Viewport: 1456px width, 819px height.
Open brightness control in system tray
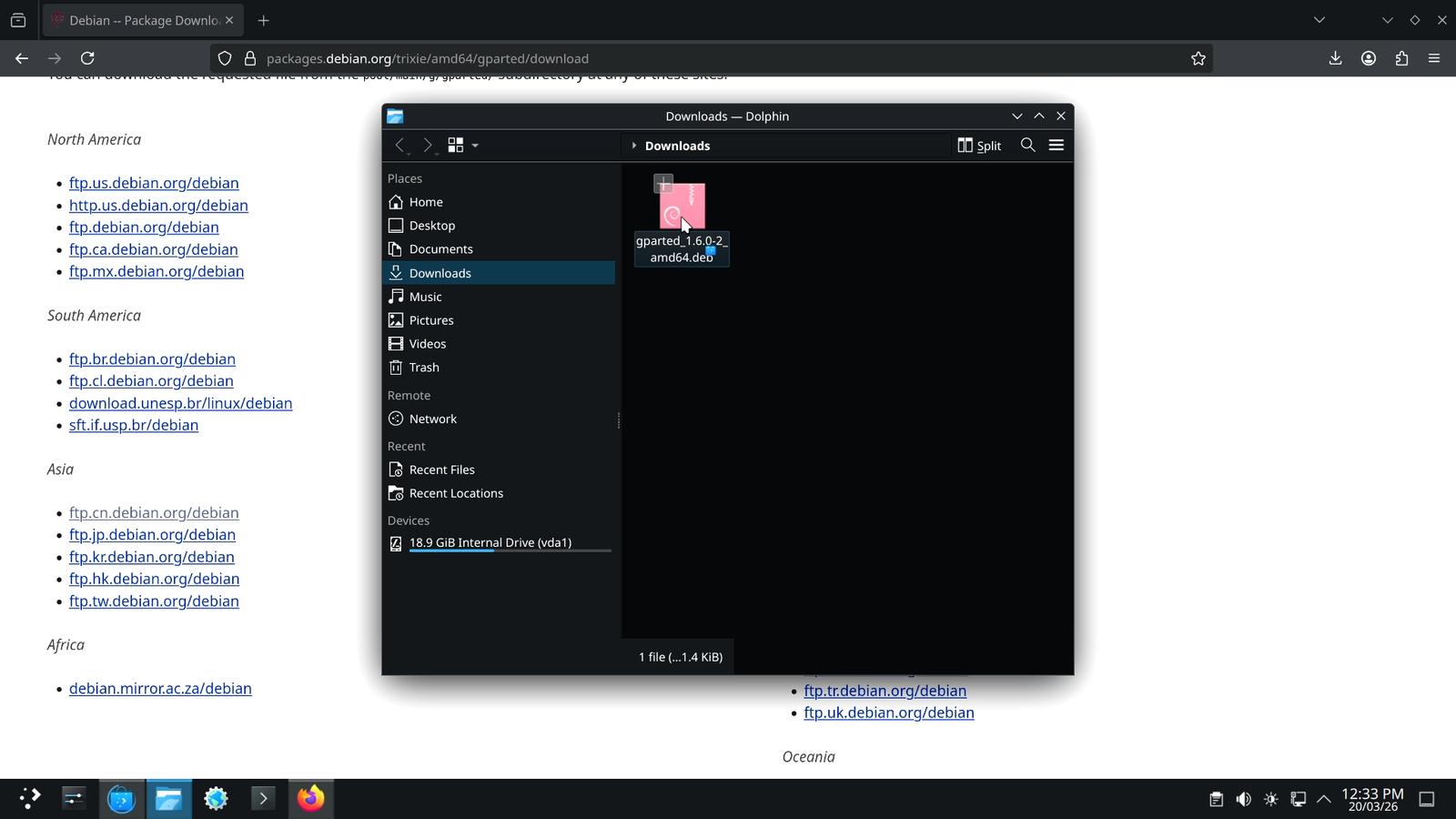click(x=1270, y=799)
